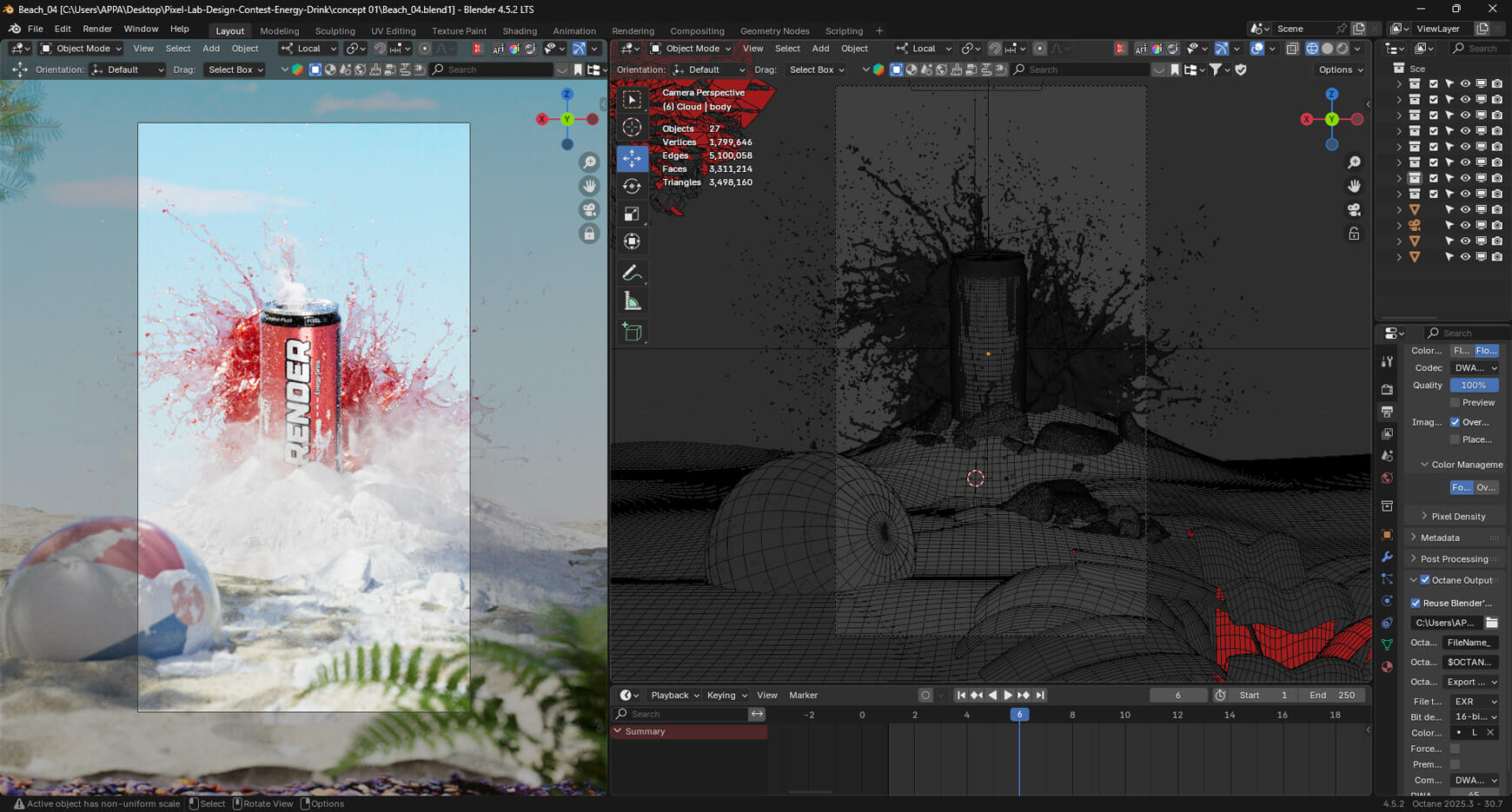Toggle the Preview checkbox

tap(1455, 403)
